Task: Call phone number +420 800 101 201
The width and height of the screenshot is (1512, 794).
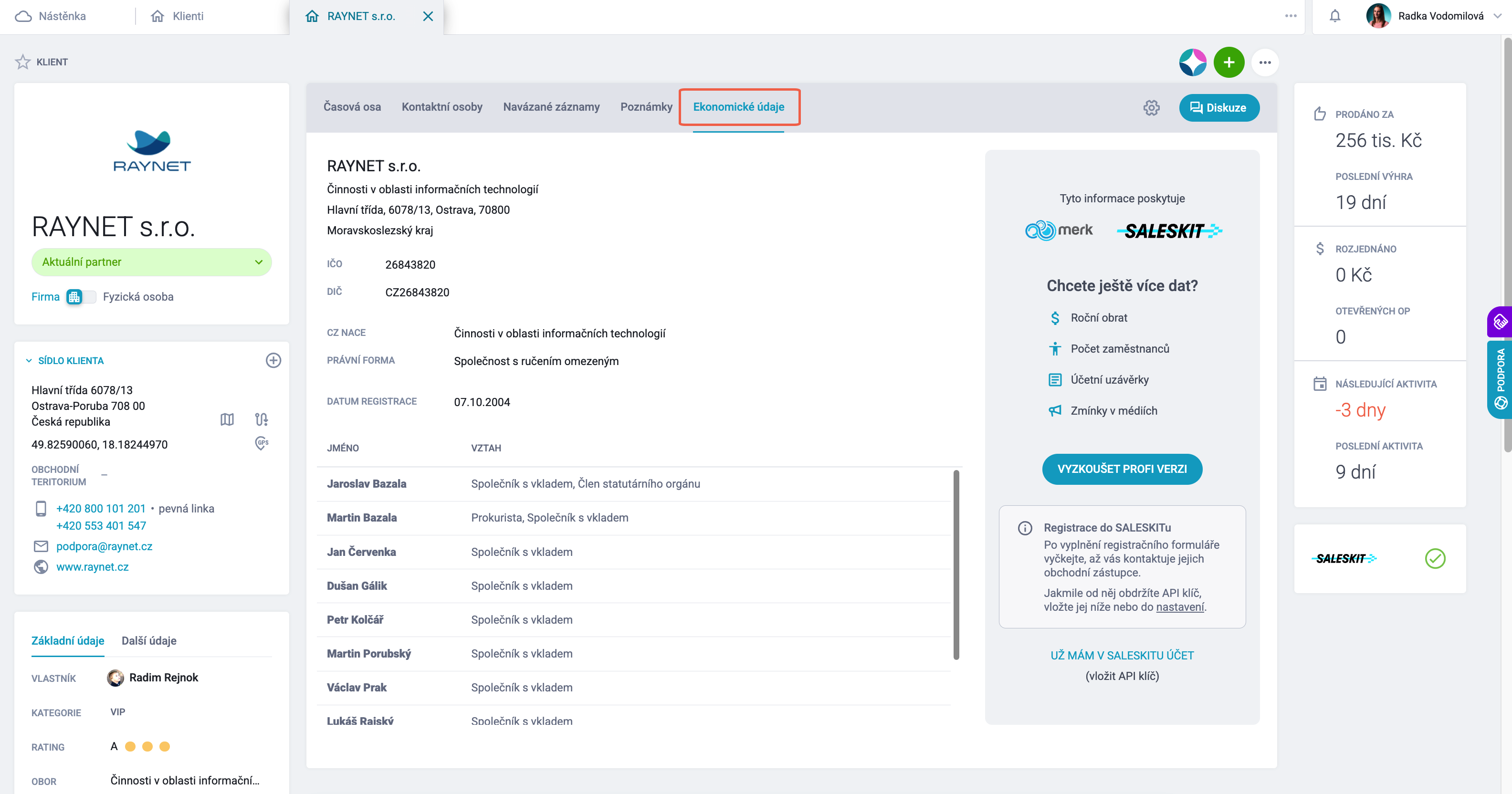Action: [101, 508]
